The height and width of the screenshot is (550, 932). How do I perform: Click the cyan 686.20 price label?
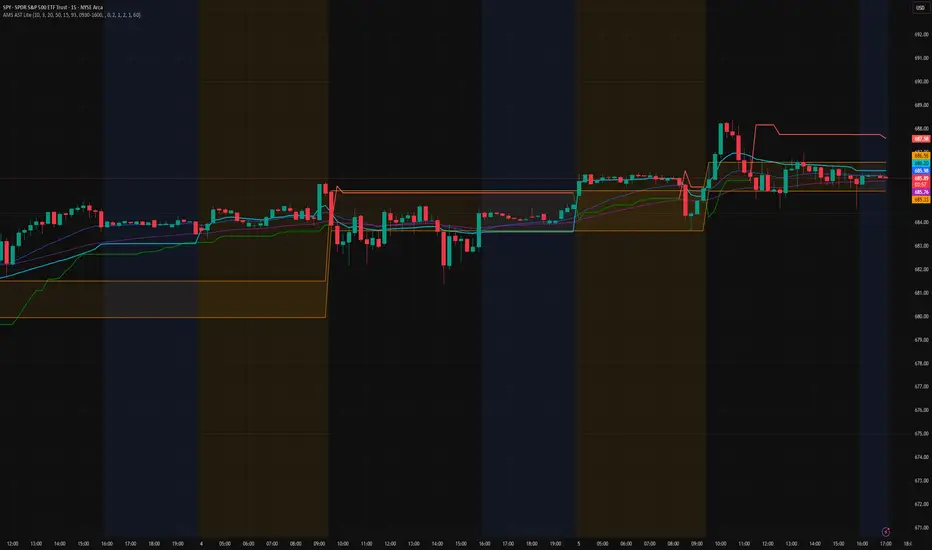coord(921,163)
